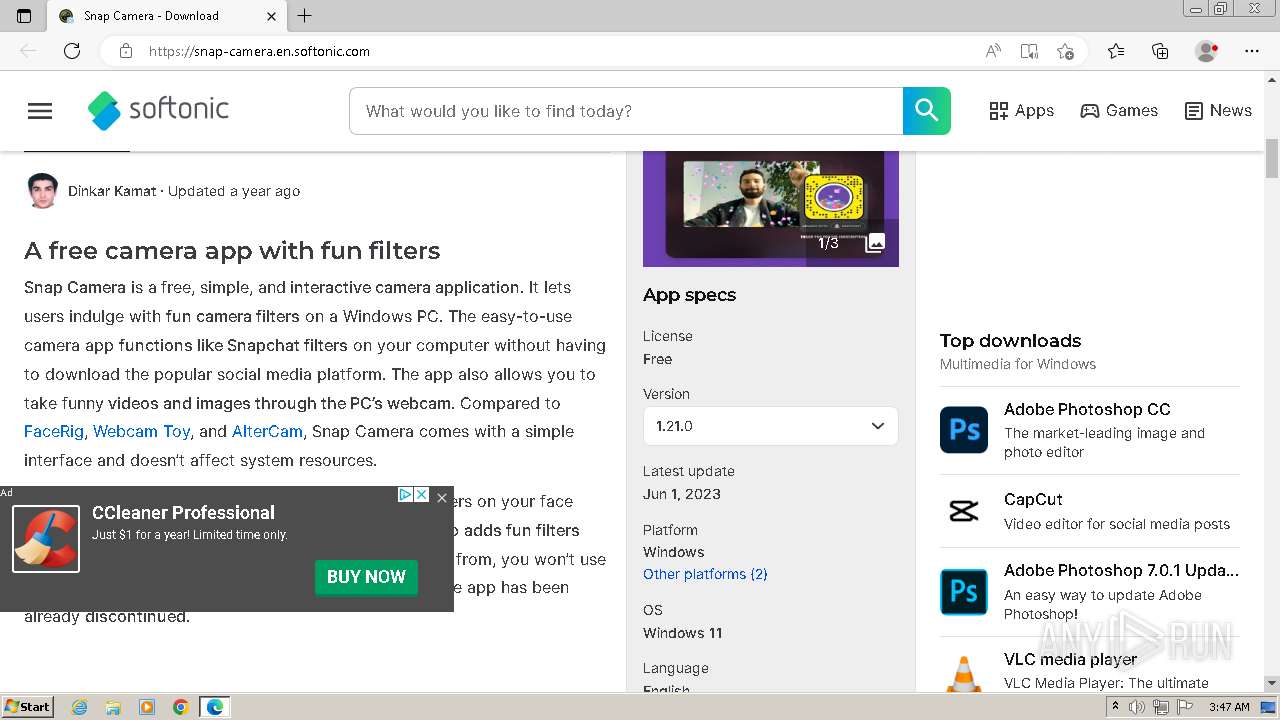1280x720 pixels.
Task: View site information lock icon
Action: 126,51
